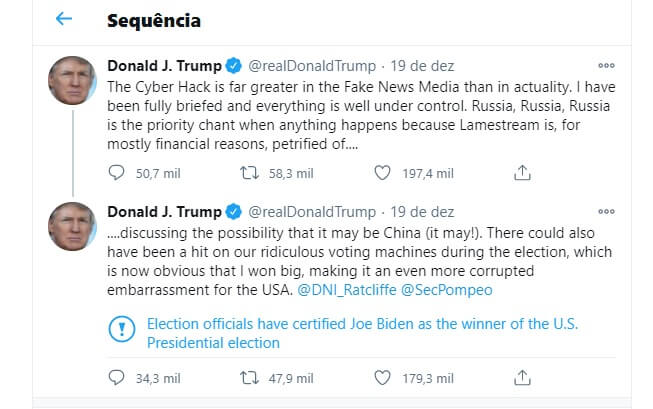
Task: Open more options menu on second tweet
Action: tap(606, 212)
